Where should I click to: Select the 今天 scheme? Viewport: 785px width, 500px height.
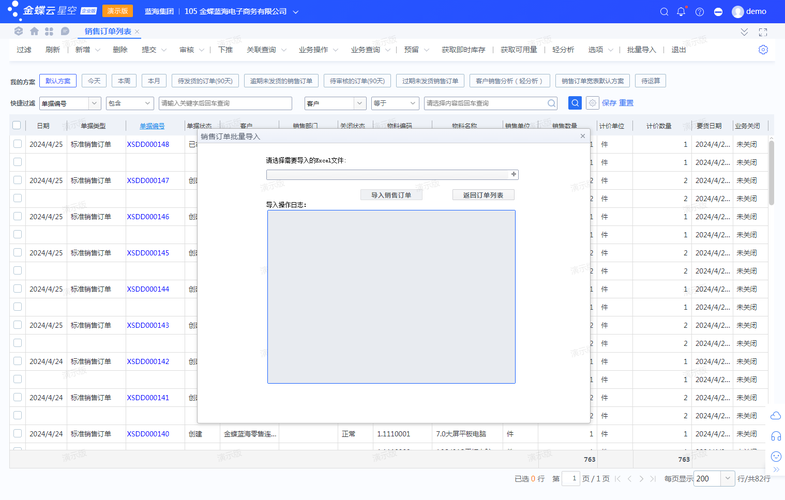[94, 81]
